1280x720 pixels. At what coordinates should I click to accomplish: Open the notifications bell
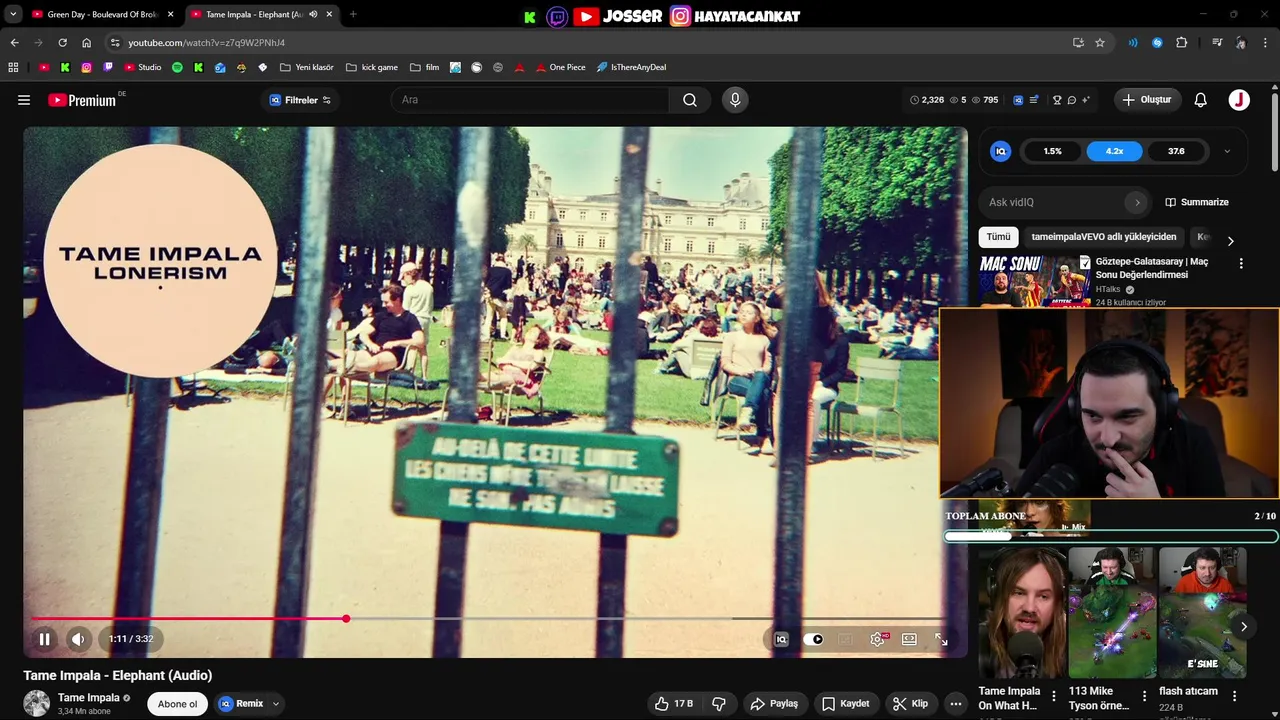click(x=1201, y=100)
